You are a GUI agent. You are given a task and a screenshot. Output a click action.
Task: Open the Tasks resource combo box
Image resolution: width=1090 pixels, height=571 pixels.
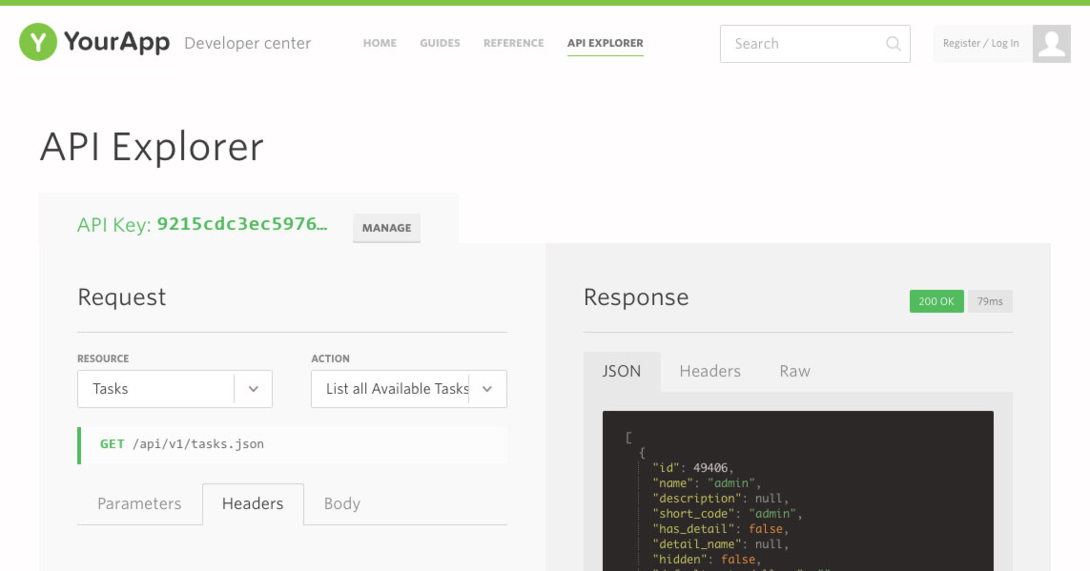(x=174, y=389)
